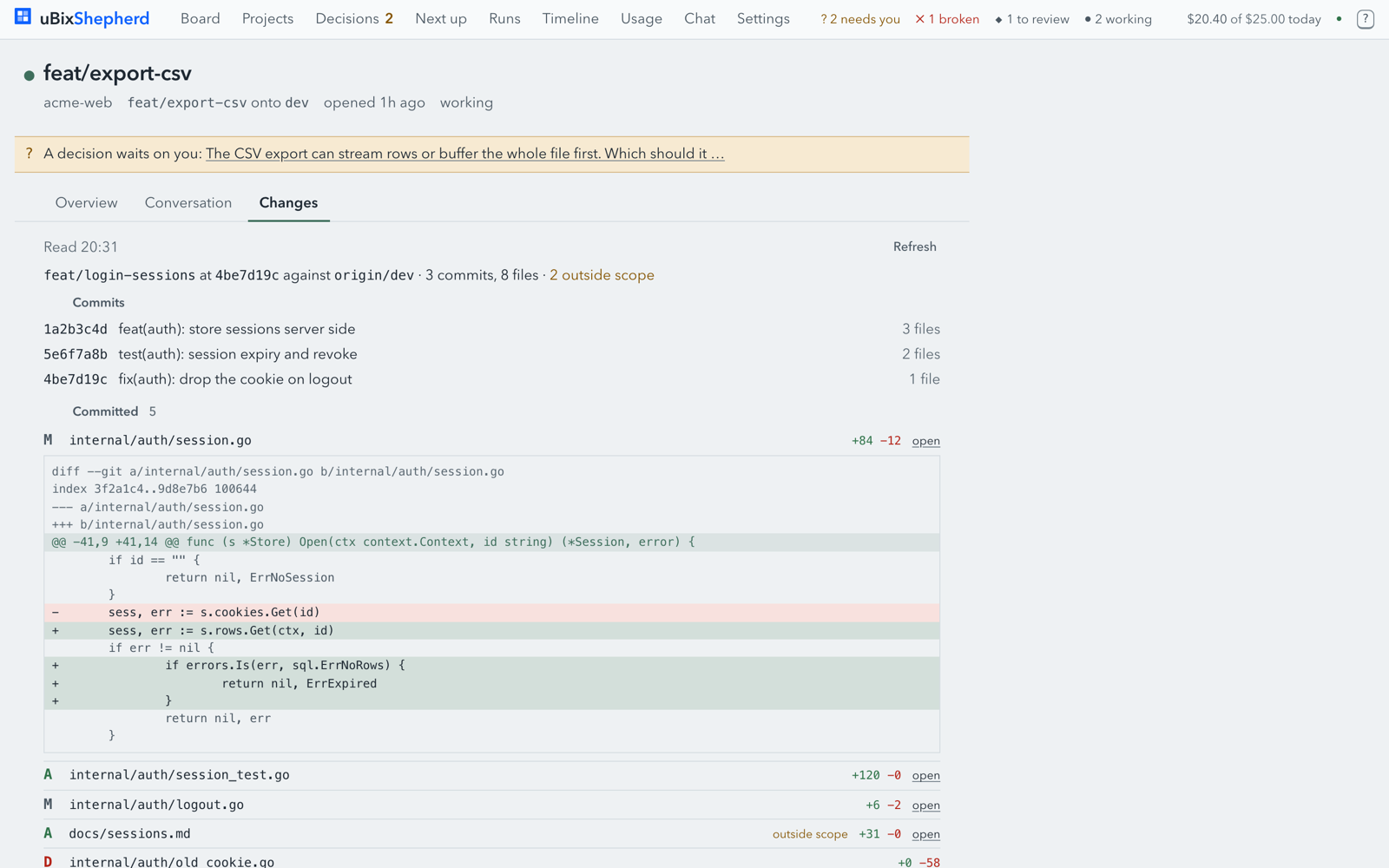Click the '1 to review' status
This screenshot has height=868, width=1389.
pyautogui.click(x=1032, y=19)
